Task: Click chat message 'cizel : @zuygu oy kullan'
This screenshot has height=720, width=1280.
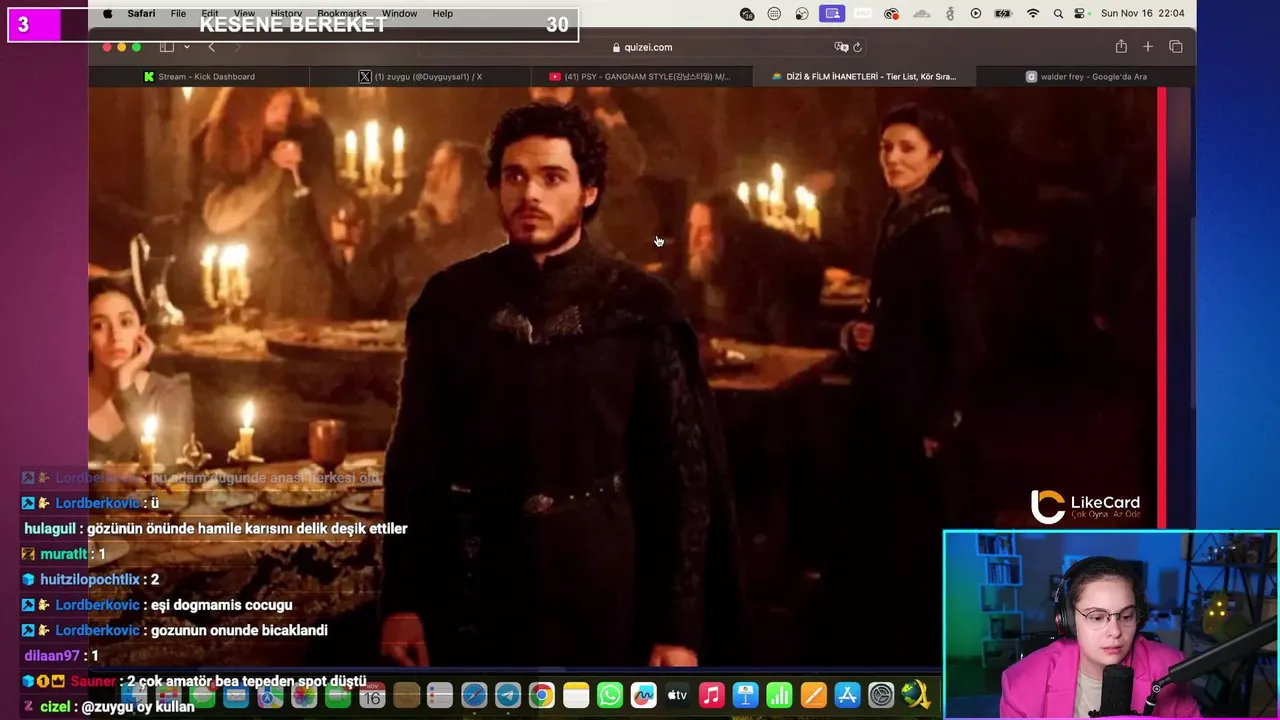Action: (x=108, y=706)
